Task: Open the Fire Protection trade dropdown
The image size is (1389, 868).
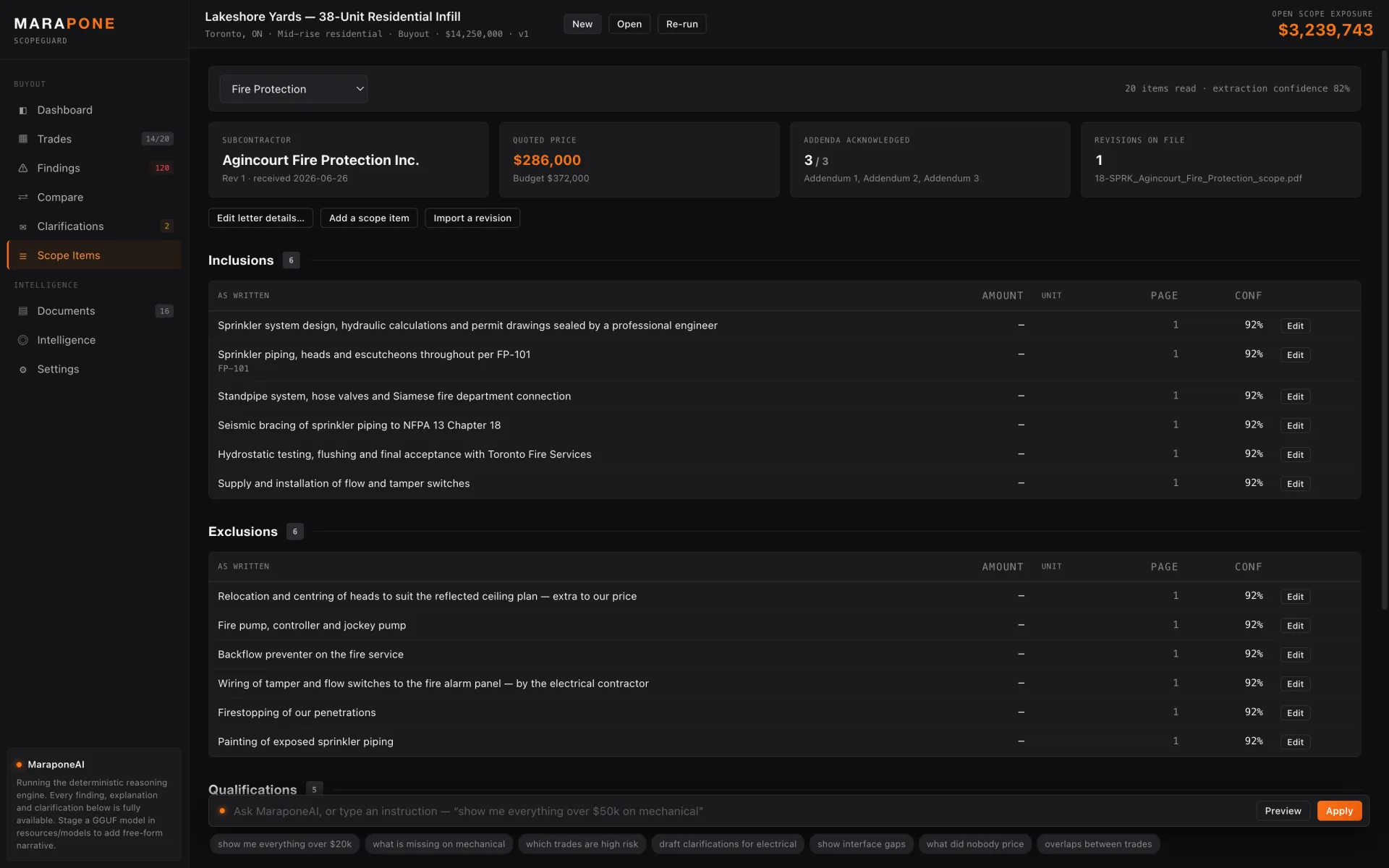Action: click(x=294, y=89)
